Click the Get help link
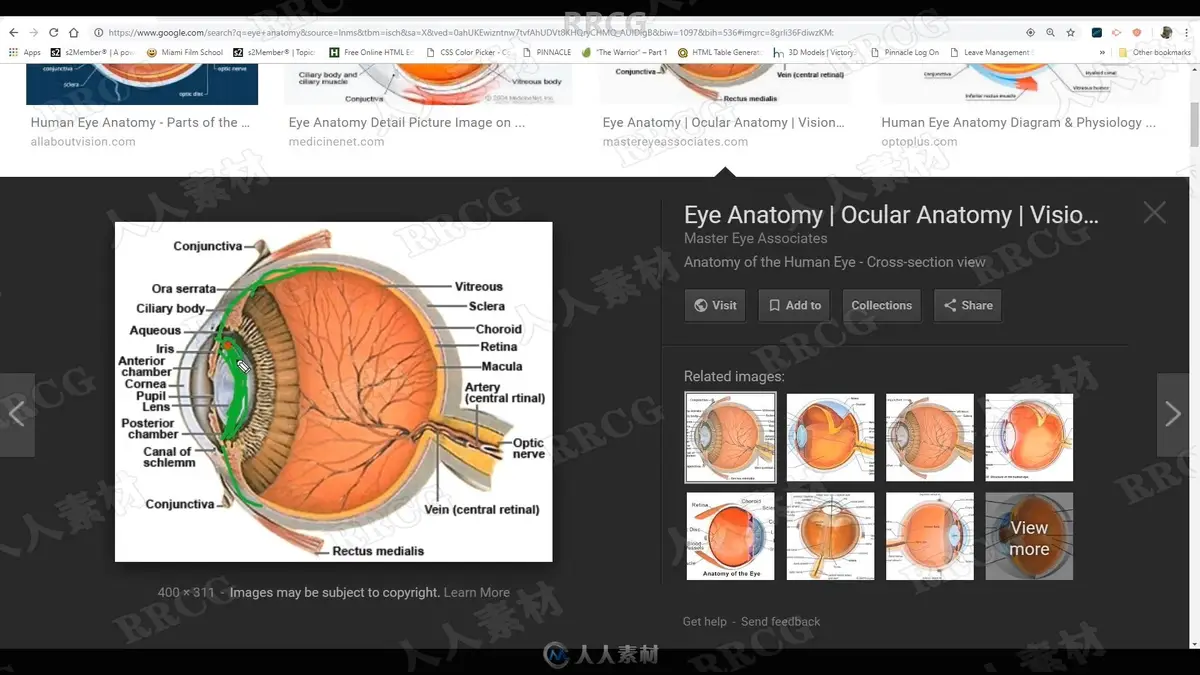The image size is (1200, 675). click(x=705, y=621)
